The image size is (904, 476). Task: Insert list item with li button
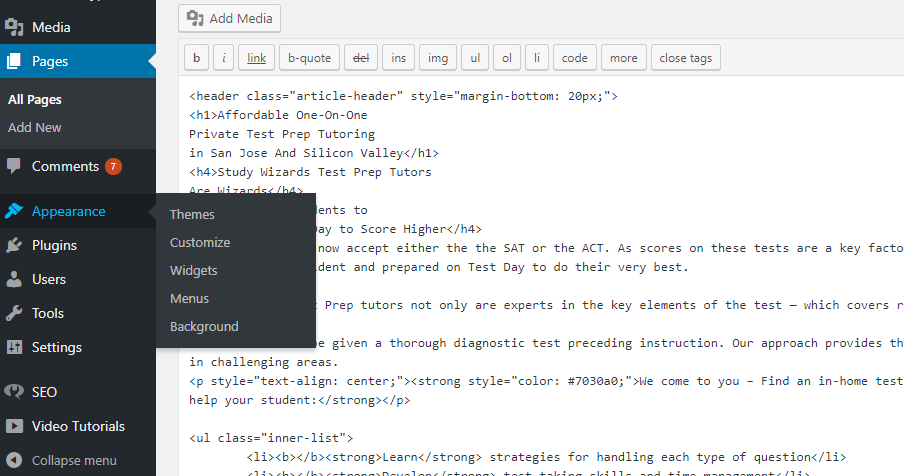(537, 58)
